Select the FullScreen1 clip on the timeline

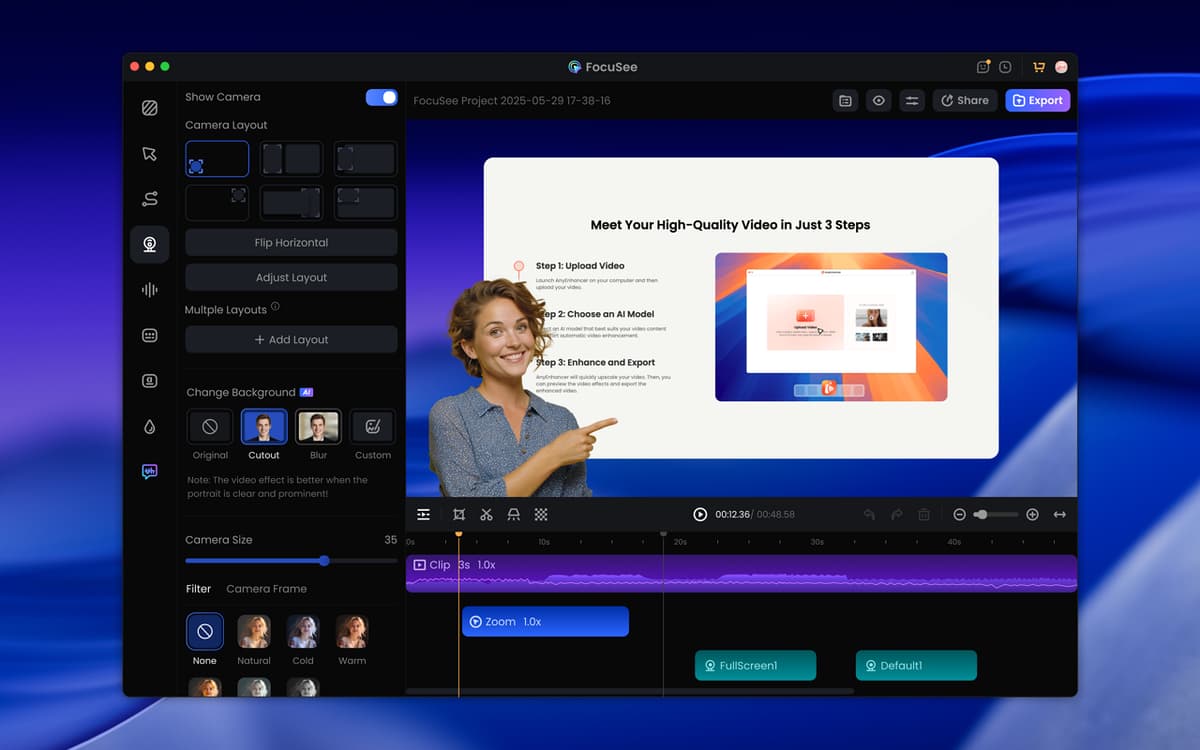pos(755,665)
